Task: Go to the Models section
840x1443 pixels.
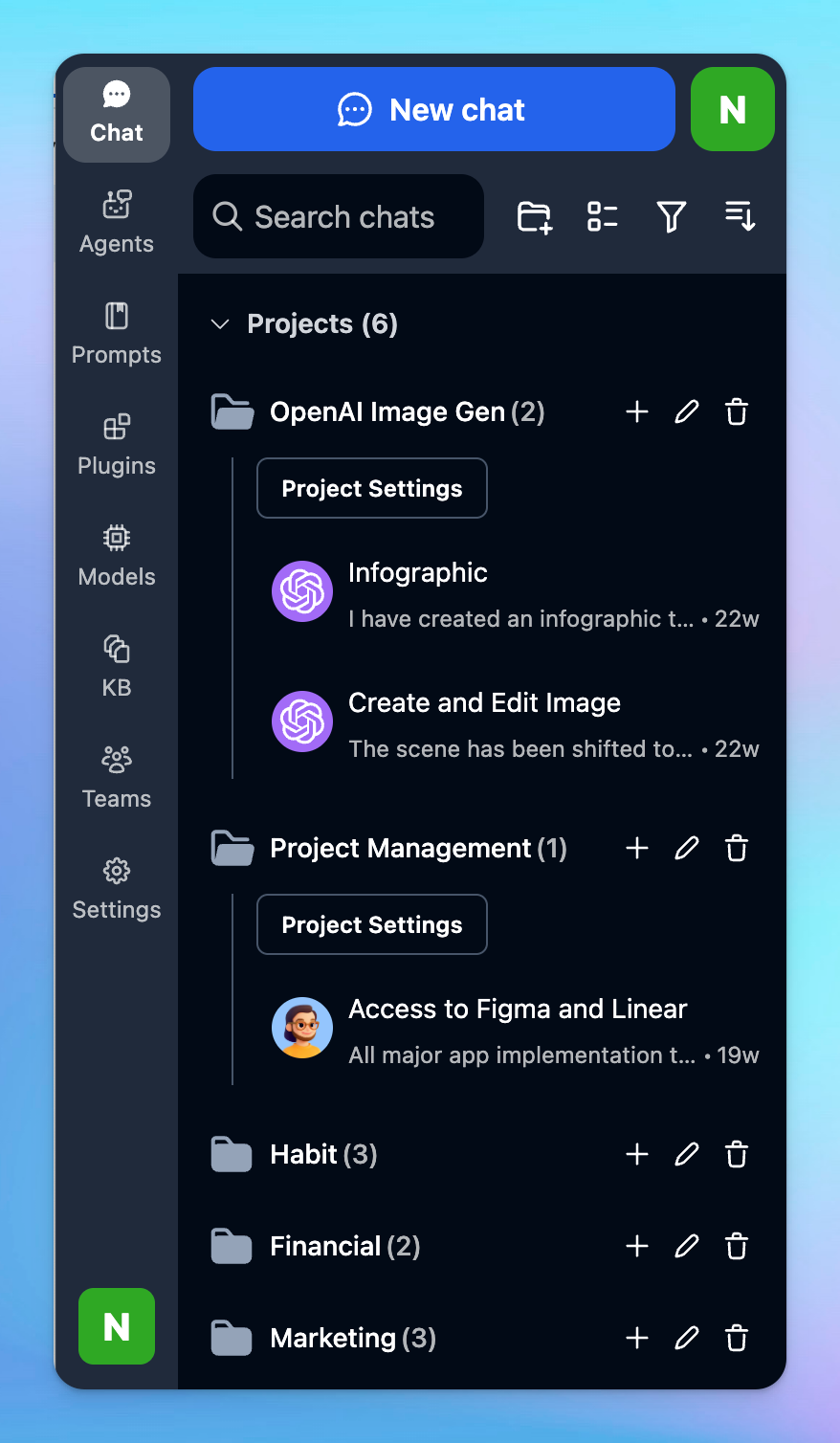Action: [117, 556]
